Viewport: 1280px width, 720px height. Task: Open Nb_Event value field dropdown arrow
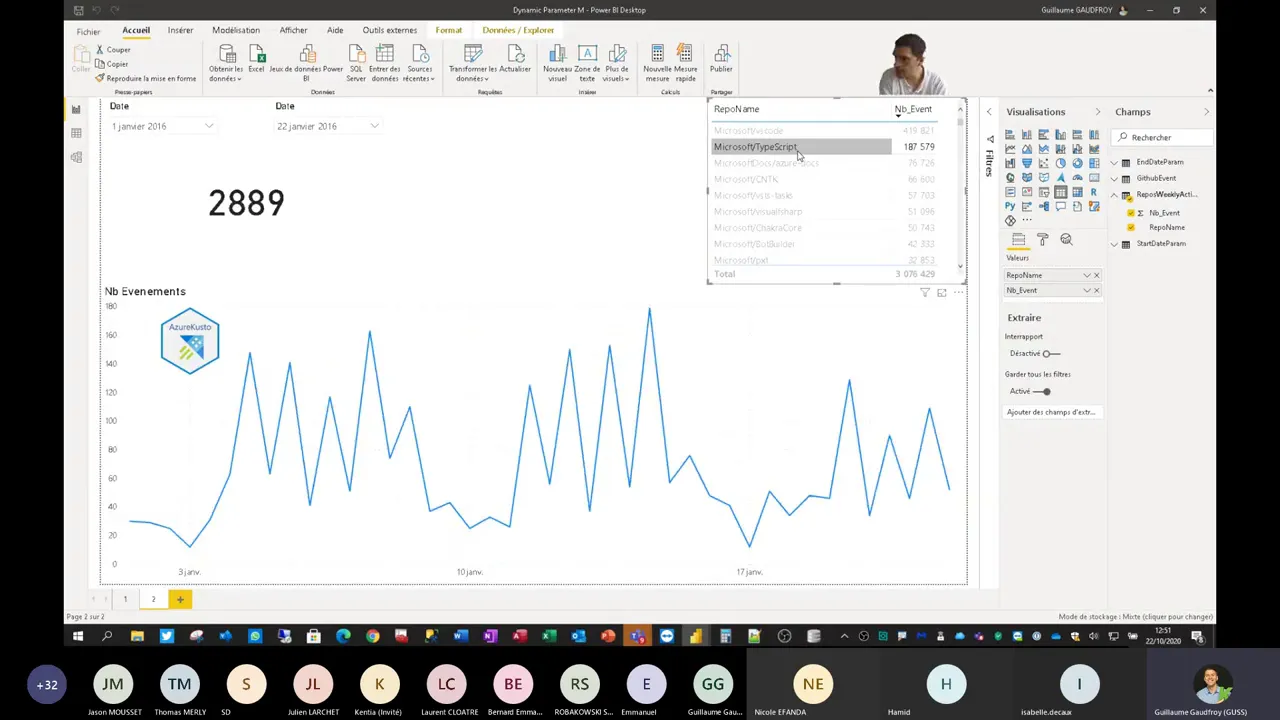coord(1086,291)
